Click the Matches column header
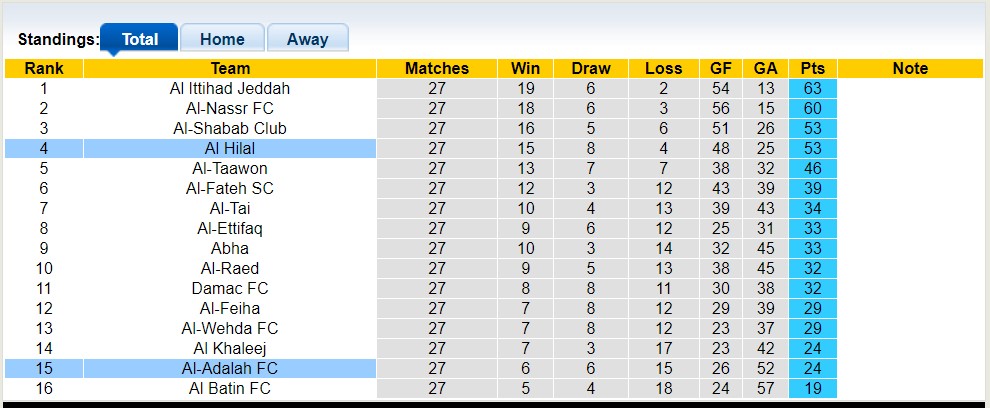The width and height of the screenshot is (990, 408). point(436,68)
